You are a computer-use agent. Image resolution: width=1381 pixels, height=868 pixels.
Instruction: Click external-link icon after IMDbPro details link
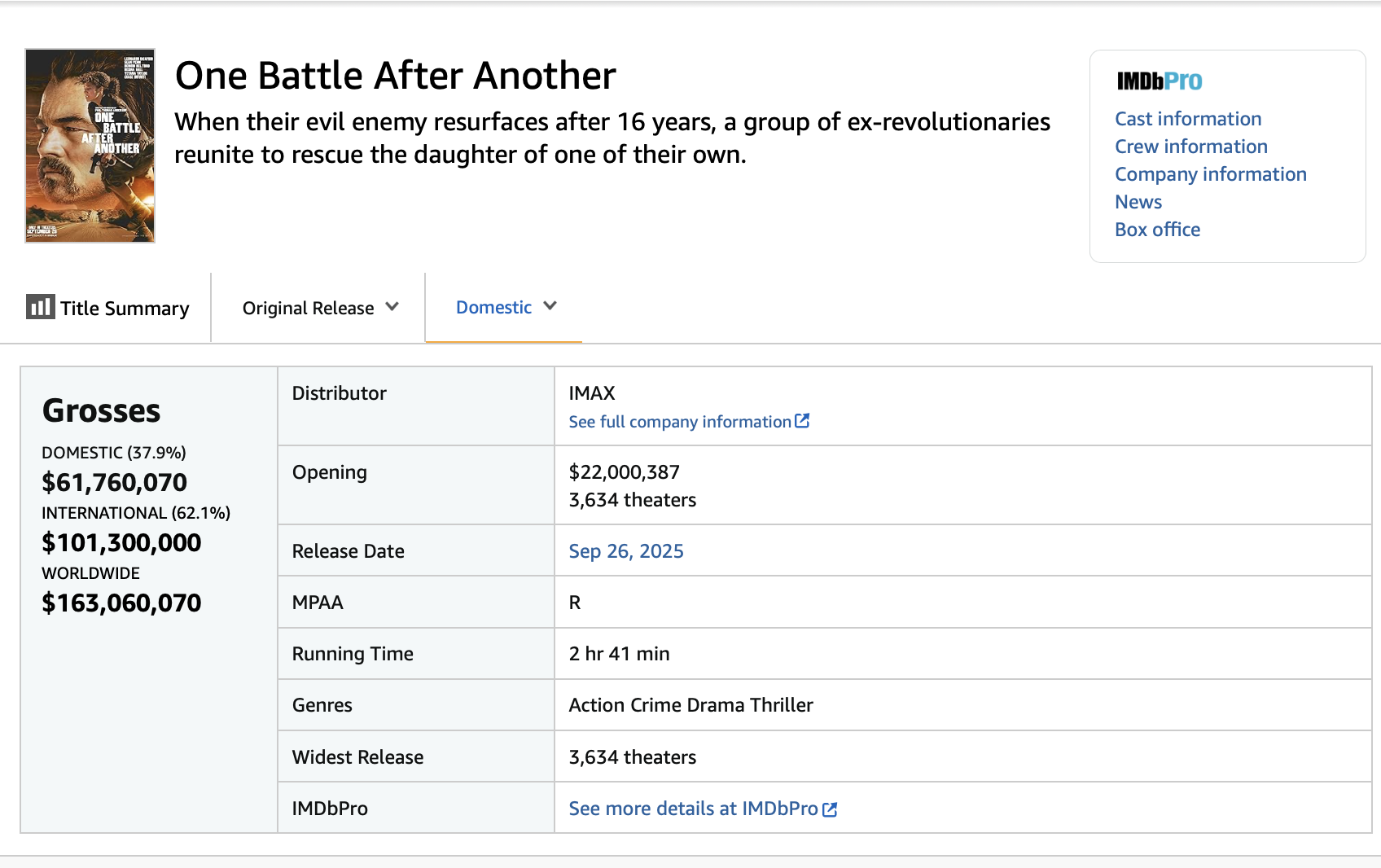point(830,809)
